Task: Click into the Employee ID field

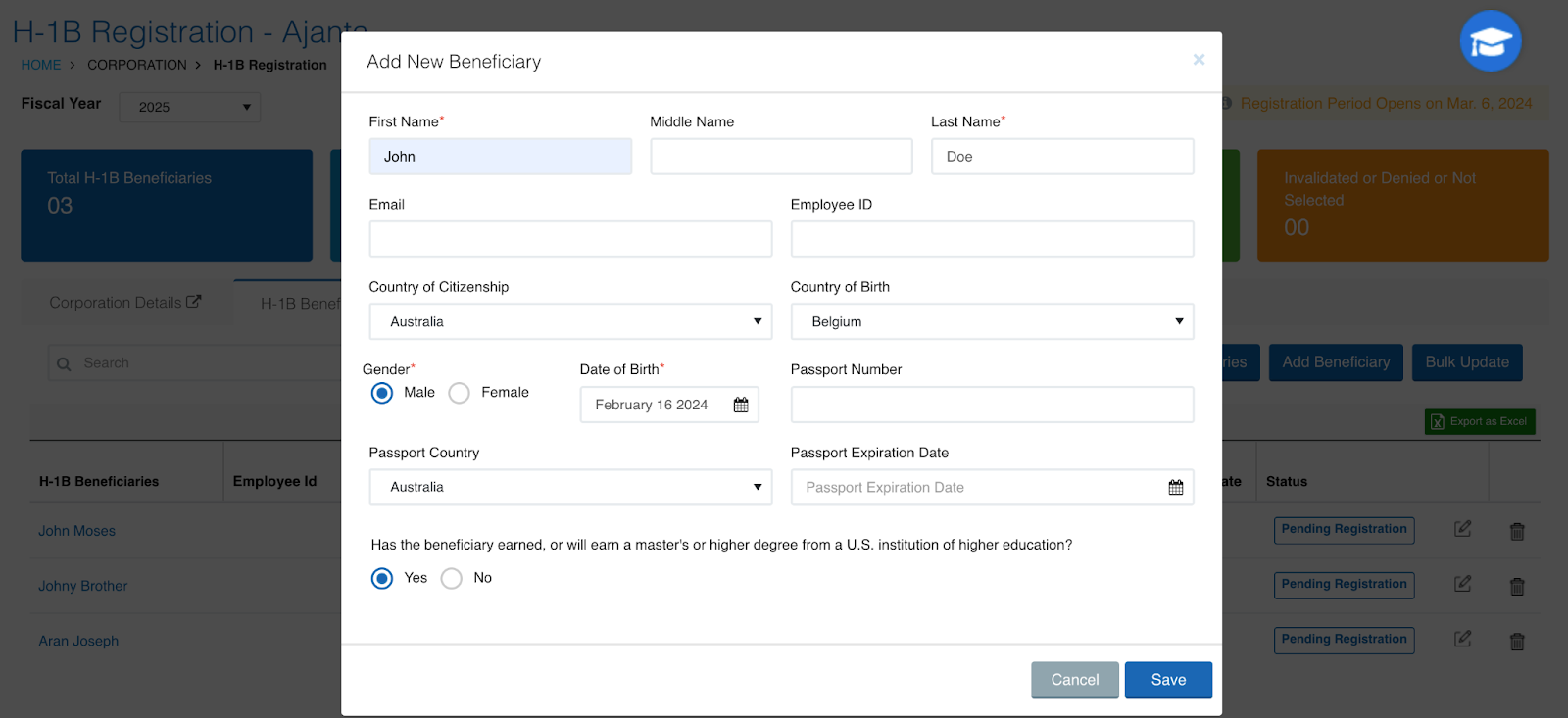Action: [992, 239]
